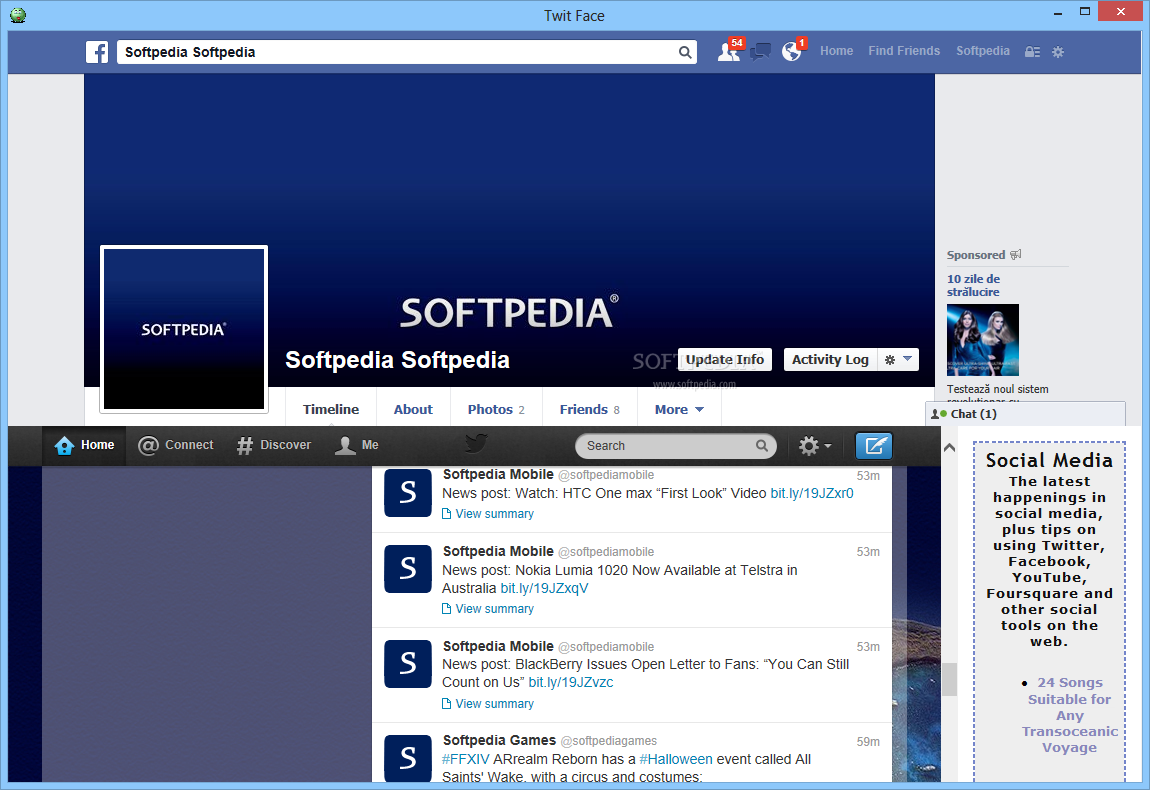The width and height of the screenshot is (1150, 790).
Task: Click the Facebook logo icon
Action: 97,52
